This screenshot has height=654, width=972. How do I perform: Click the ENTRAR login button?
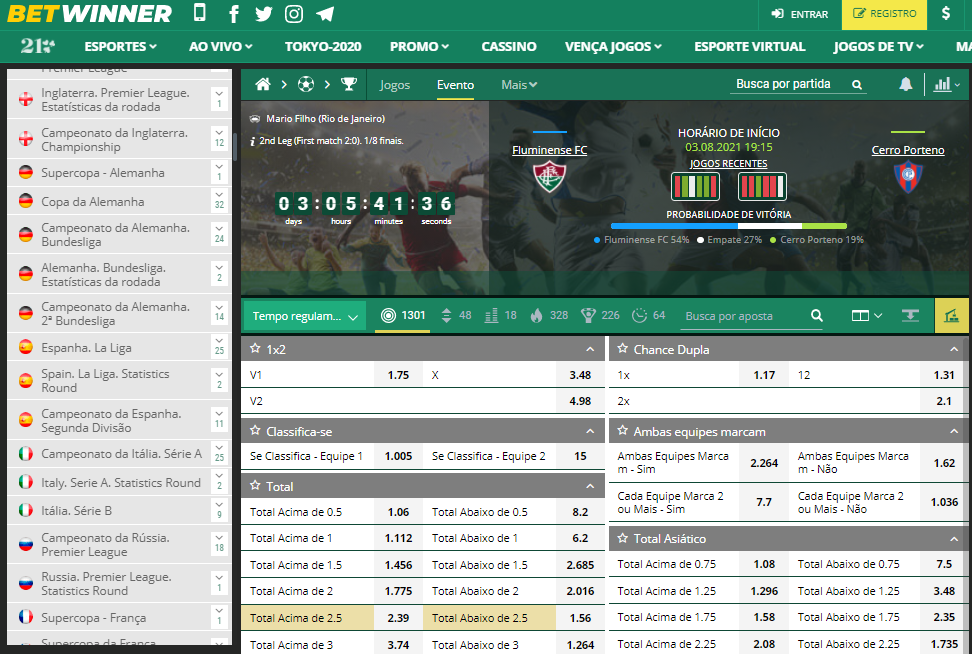(x=800, y=14)
